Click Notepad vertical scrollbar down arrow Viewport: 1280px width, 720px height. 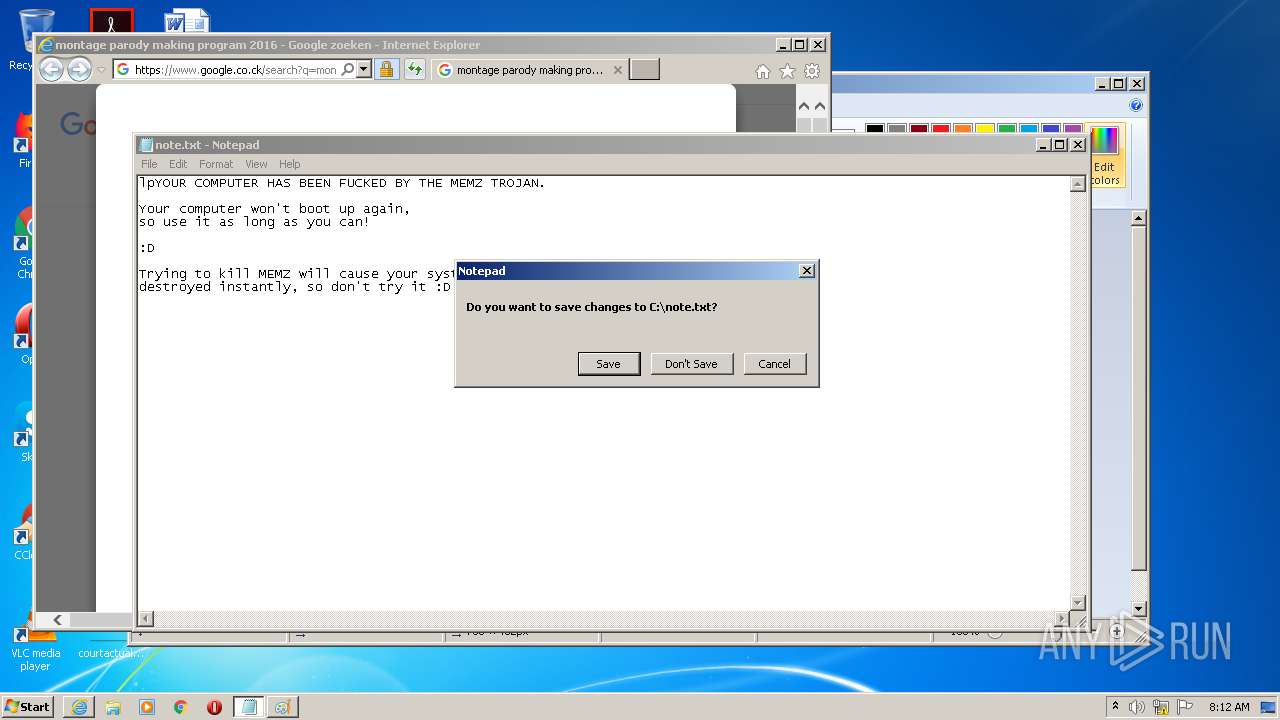[1077, 603]
